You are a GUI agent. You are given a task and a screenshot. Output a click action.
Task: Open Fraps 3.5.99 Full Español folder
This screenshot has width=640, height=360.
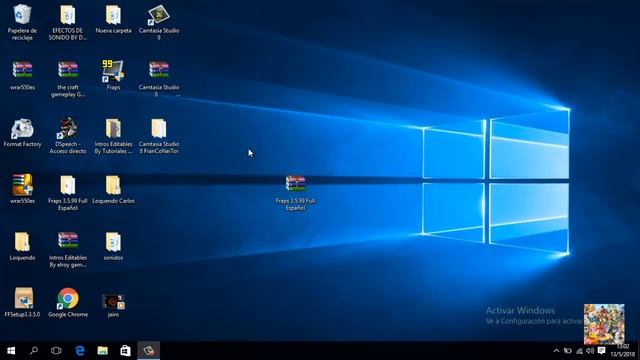68,192
